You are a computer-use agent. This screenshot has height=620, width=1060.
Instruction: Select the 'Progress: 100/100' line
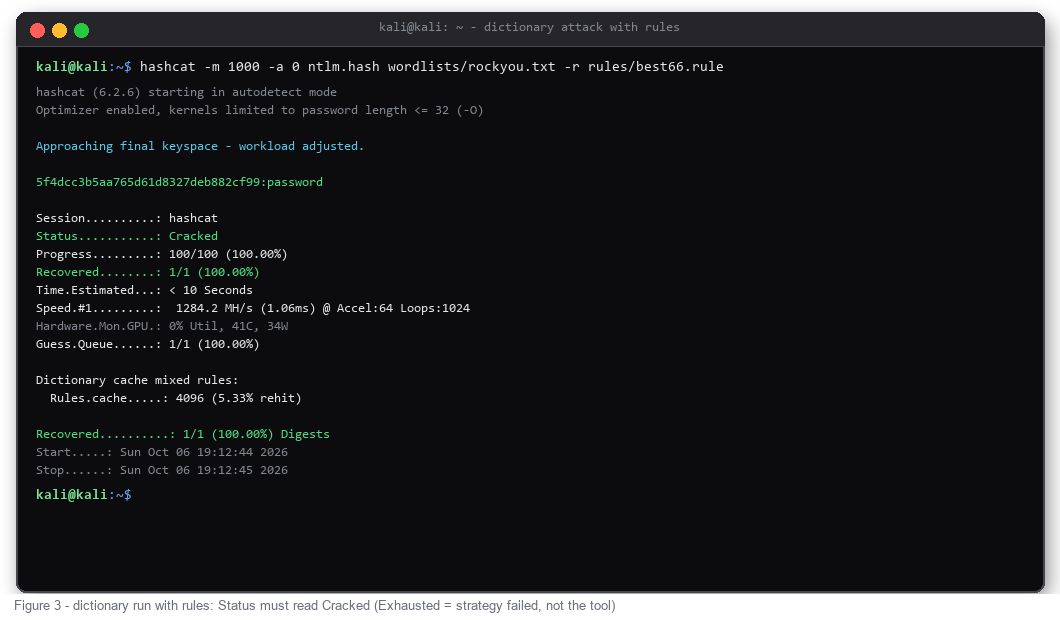162,254
